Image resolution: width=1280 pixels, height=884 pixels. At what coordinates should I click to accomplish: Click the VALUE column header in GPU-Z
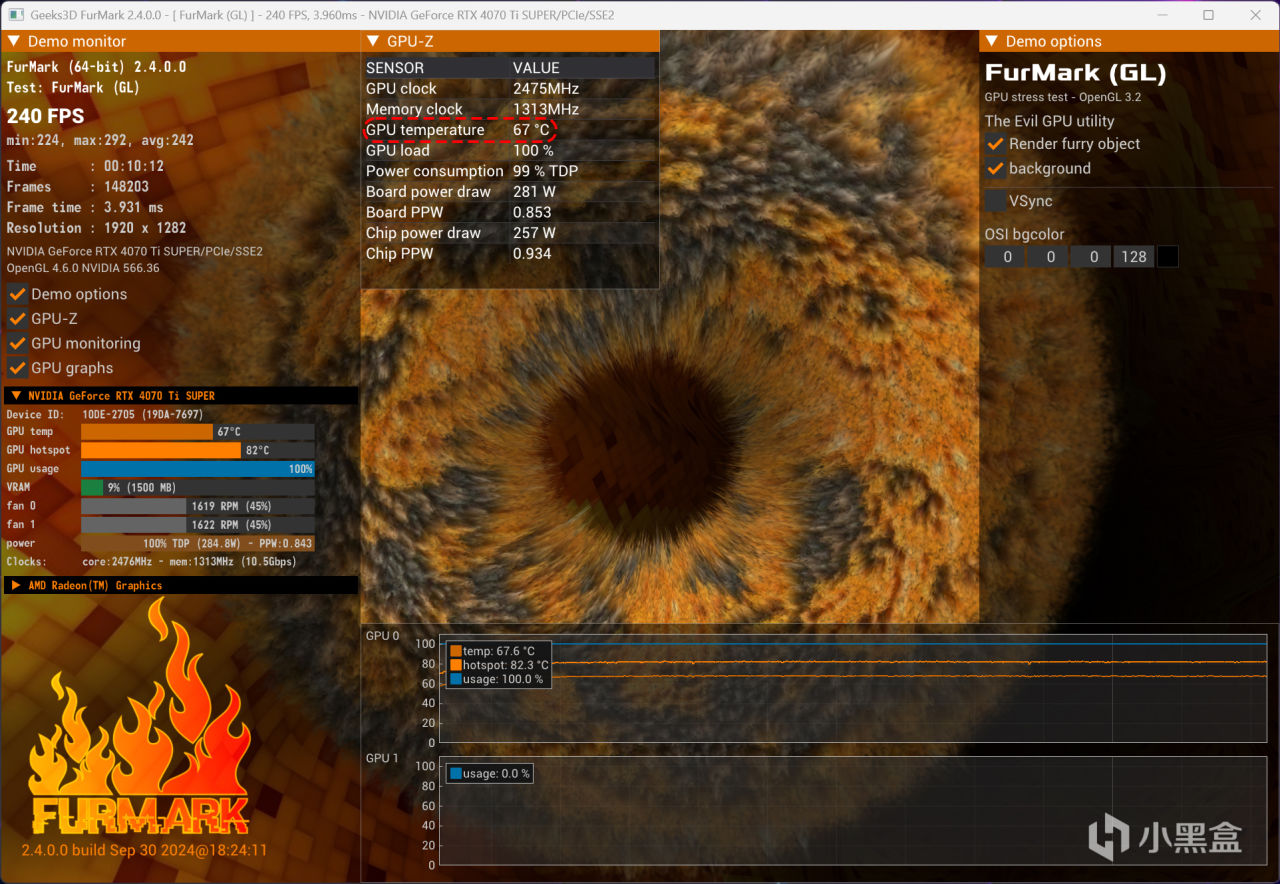(536, 68)
